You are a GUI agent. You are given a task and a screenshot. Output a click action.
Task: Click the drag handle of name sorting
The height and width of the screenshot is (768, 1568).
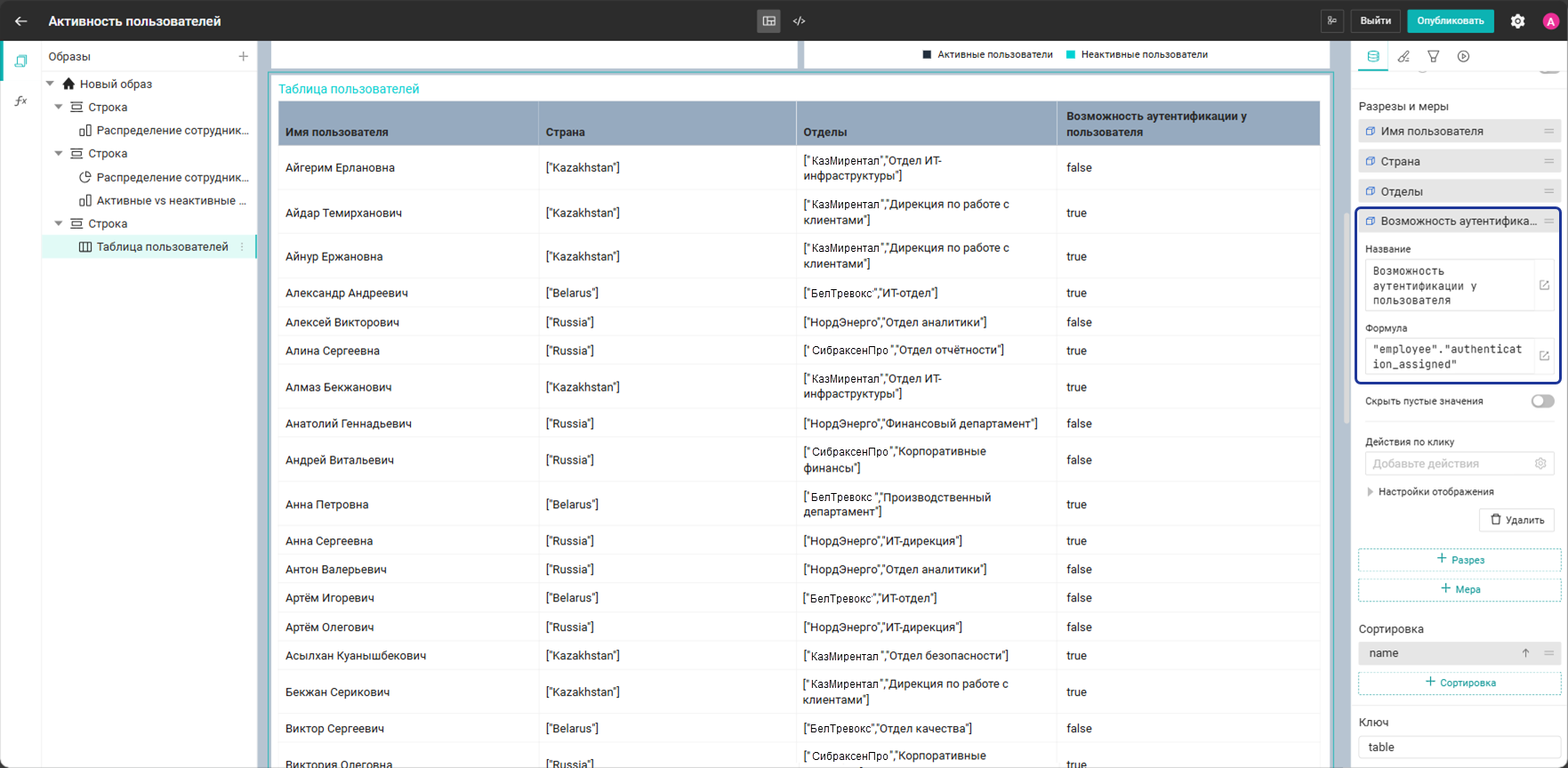[x=1548, y=653]
